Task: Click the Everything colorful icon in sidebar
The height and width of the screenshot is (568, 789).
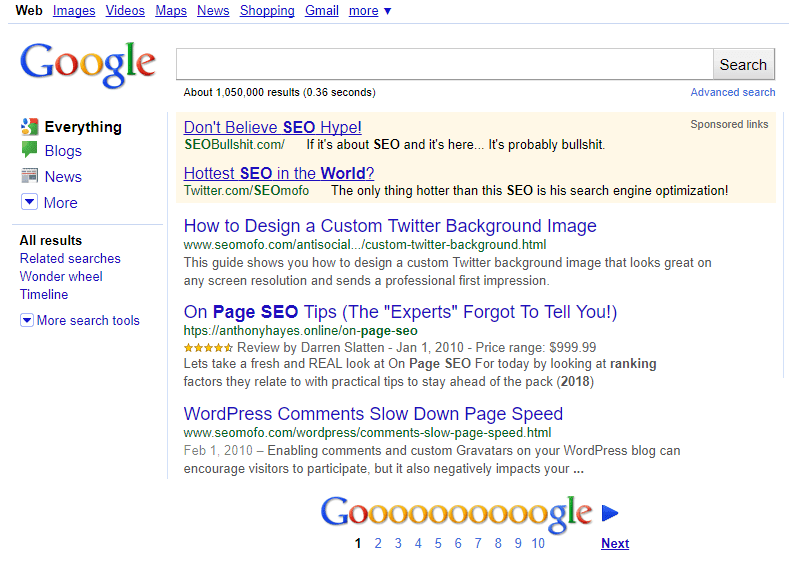Action: click(x=30, y=127)
